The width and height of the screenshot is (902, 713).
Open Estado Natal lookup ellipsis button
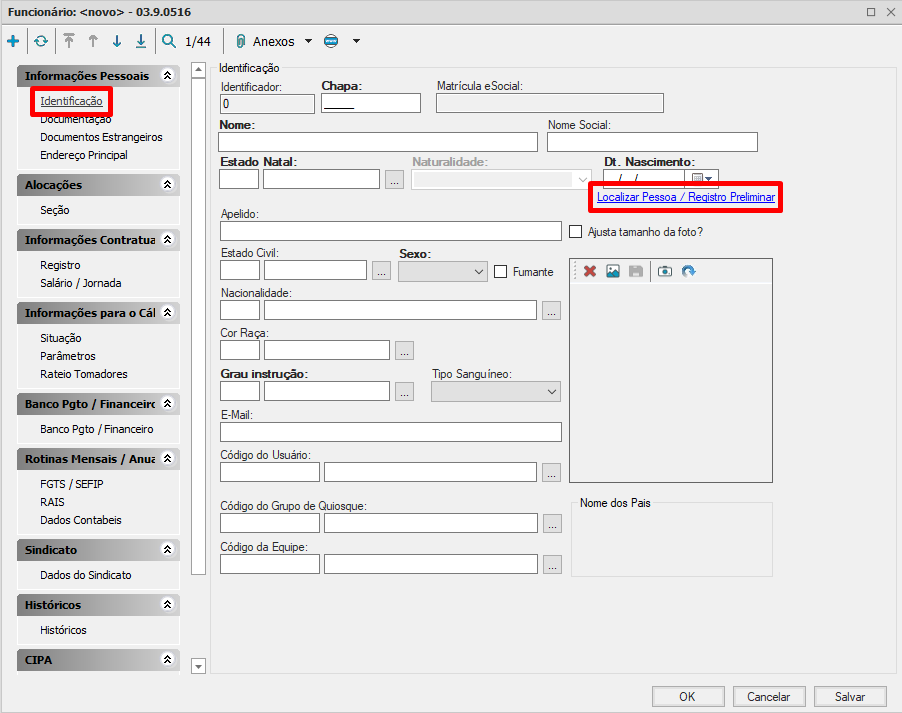click(x=394, y=180)
